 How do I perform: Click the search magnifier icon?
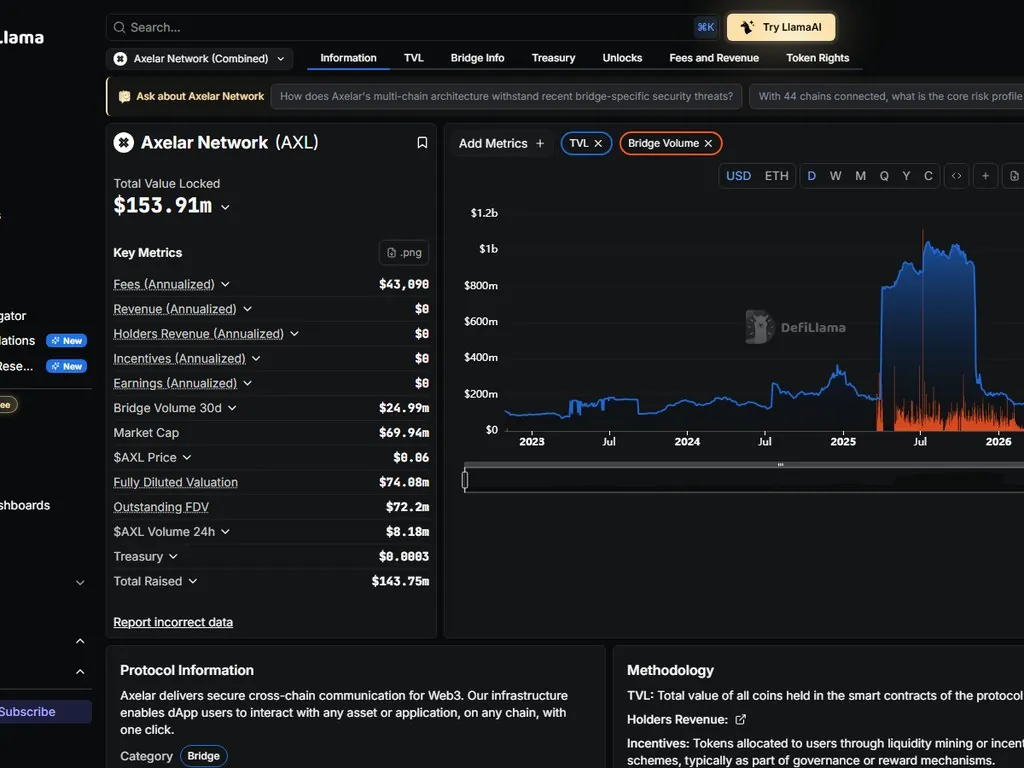coord(119,27)
